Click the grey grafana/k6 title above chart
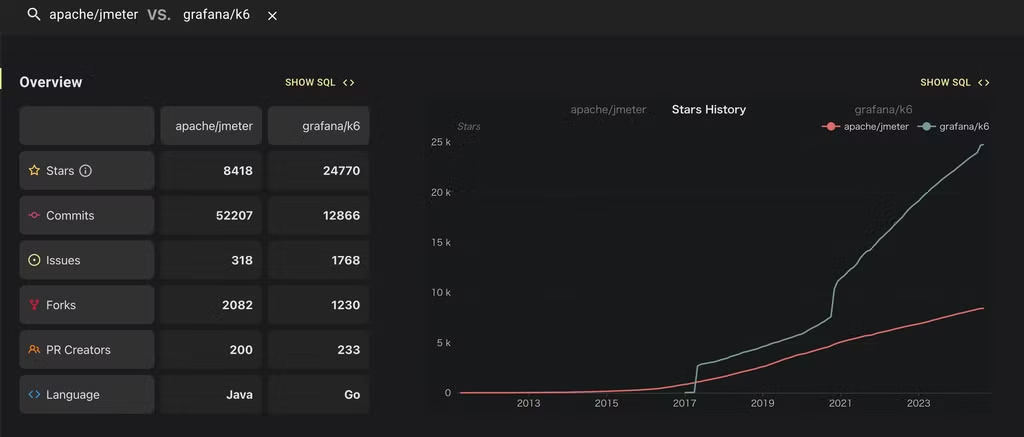Image resolution: width=1024 pixels, height=437 pixels. tap(883, 110)
